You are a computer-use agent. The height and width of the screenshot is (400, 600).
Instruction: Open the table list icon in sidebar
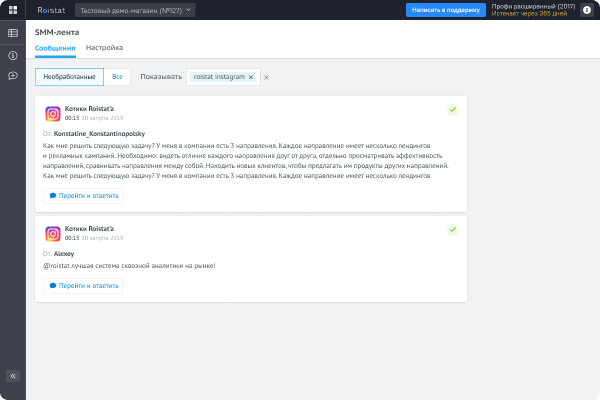13,33
